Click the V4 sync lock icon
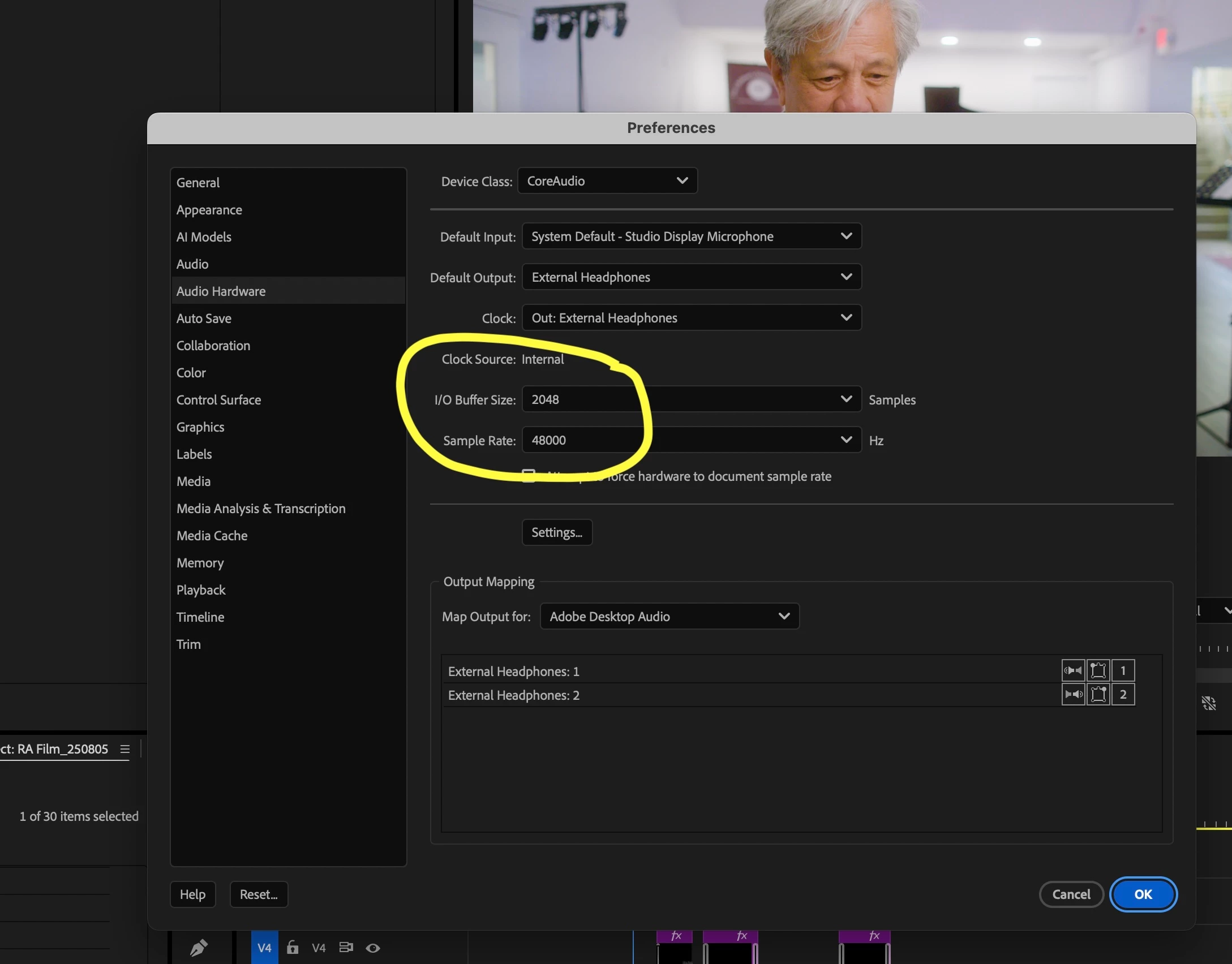 coord(346,947)
